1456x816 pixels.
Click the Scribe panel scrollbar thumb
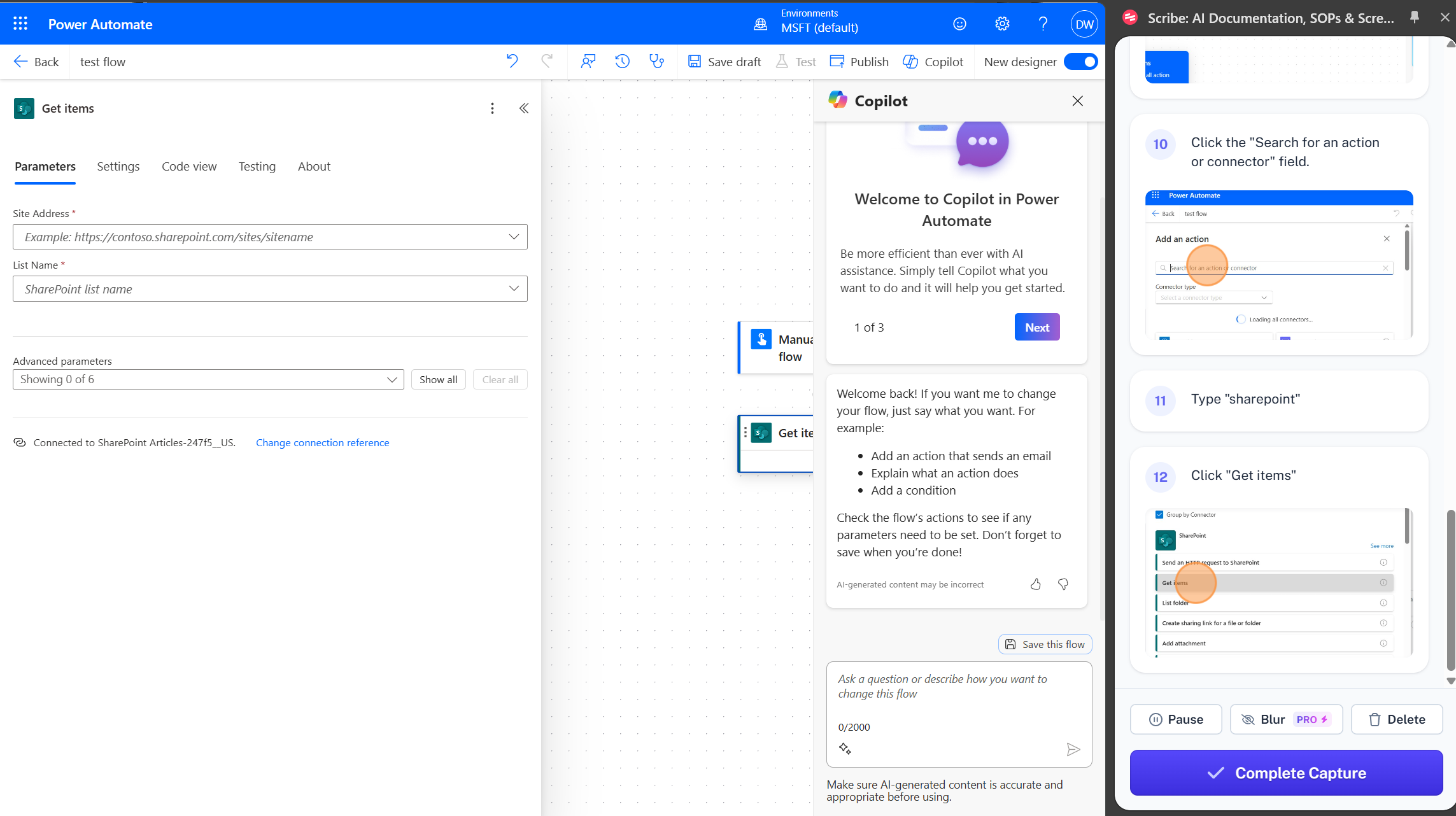(x=1450, y=589)
